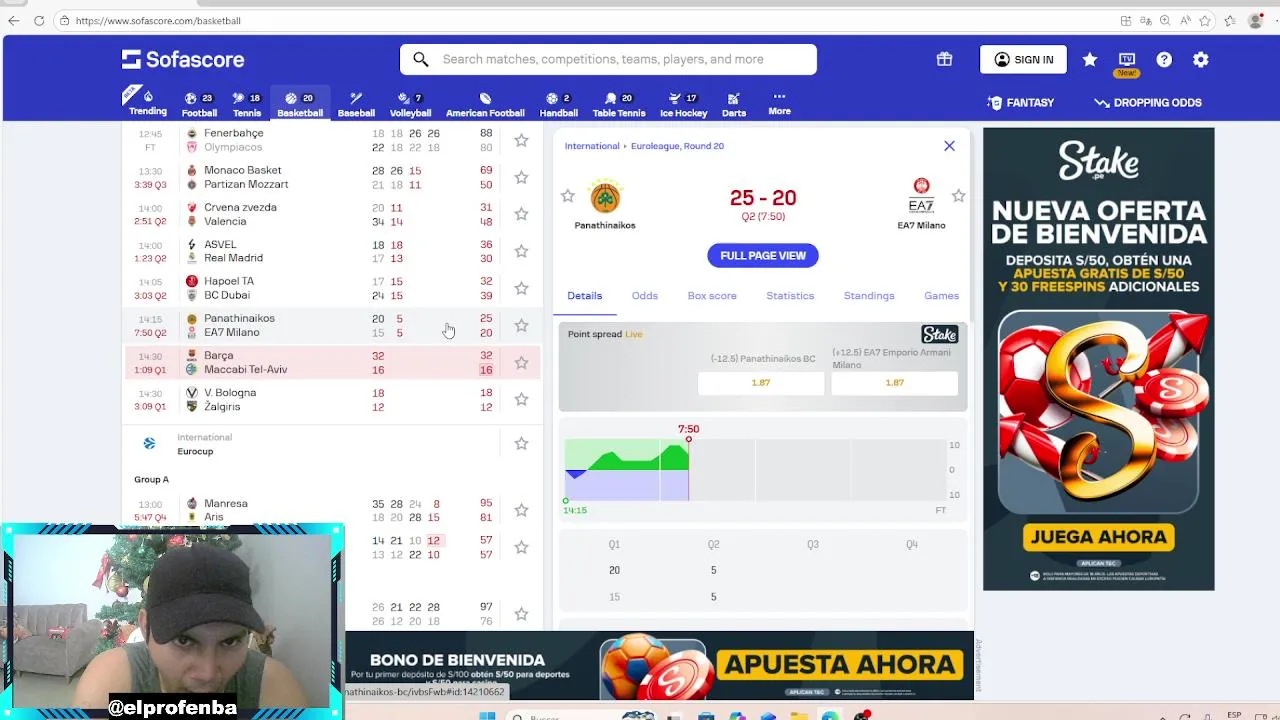Click the Sofascore logo

(183, 59)
